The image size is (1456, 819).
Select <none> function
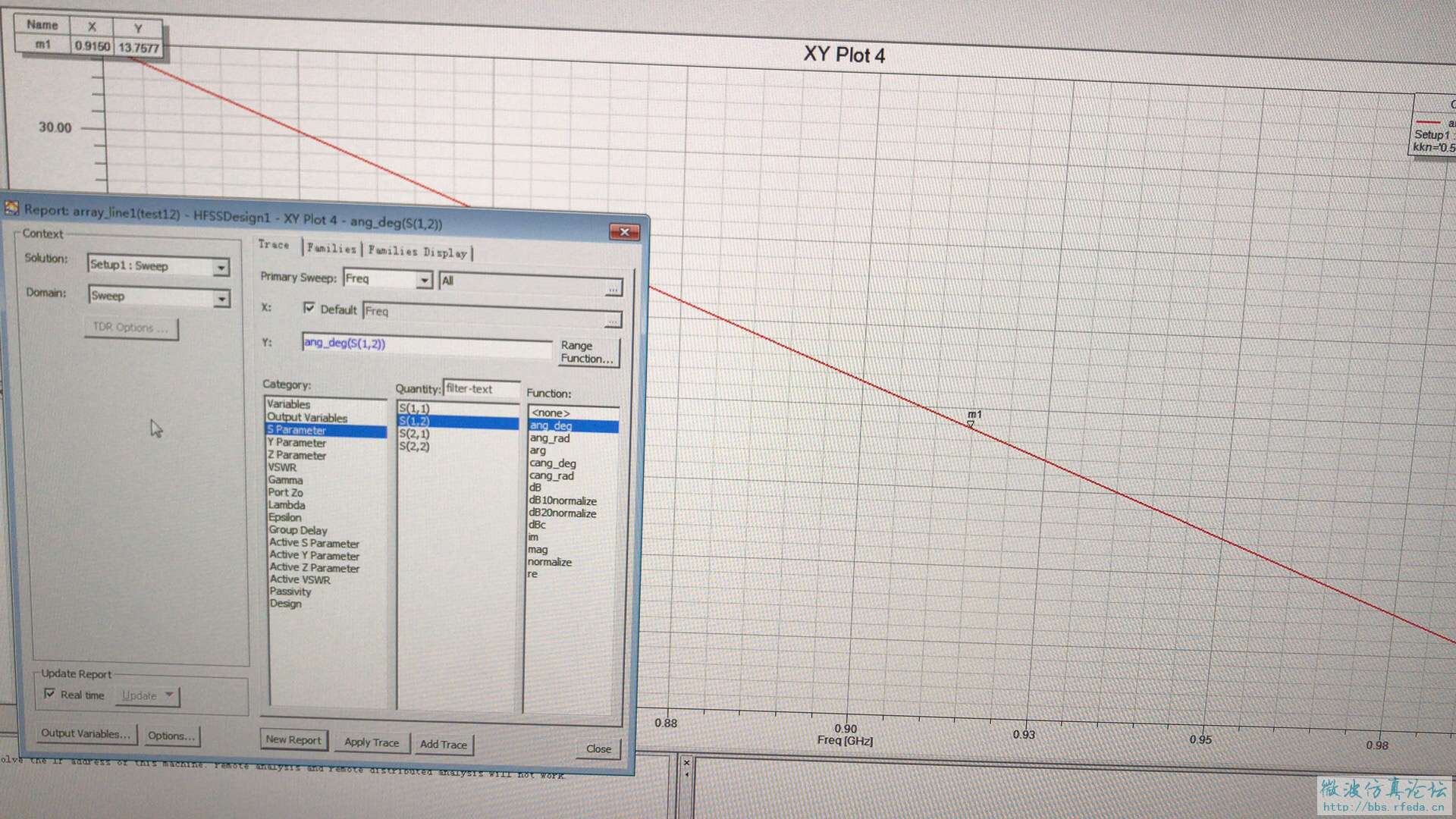551,413
